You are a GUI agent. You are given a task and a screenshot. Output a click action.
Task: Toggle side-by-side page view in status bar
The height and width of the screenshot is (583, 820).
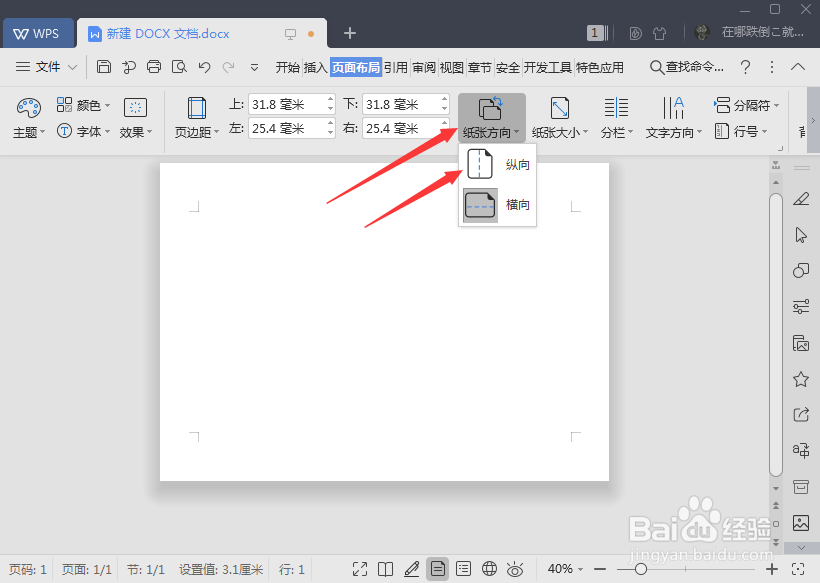pos(386,568)
